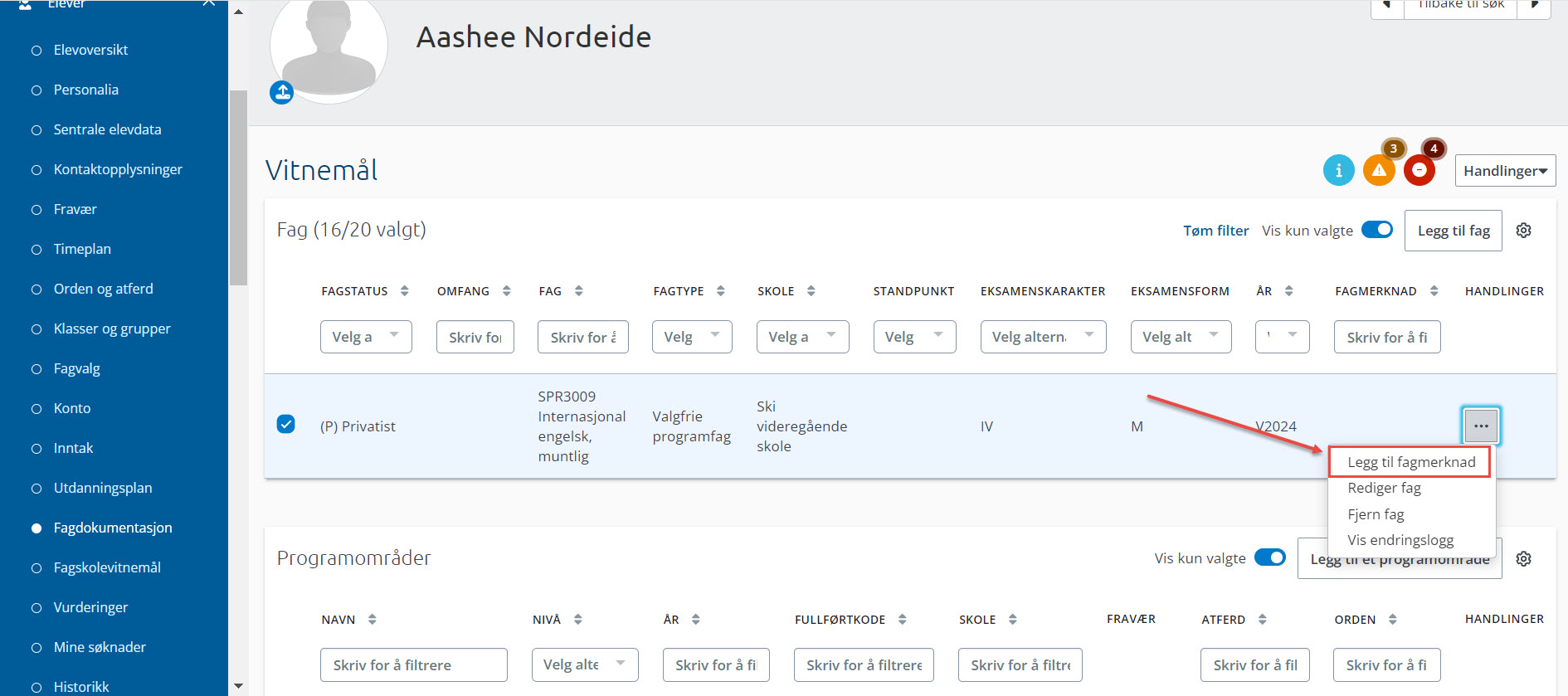The image size is (1568, 696).
Task: Toggle Vis kun valgte in Fag section
Action: (x=1377, y=230)
